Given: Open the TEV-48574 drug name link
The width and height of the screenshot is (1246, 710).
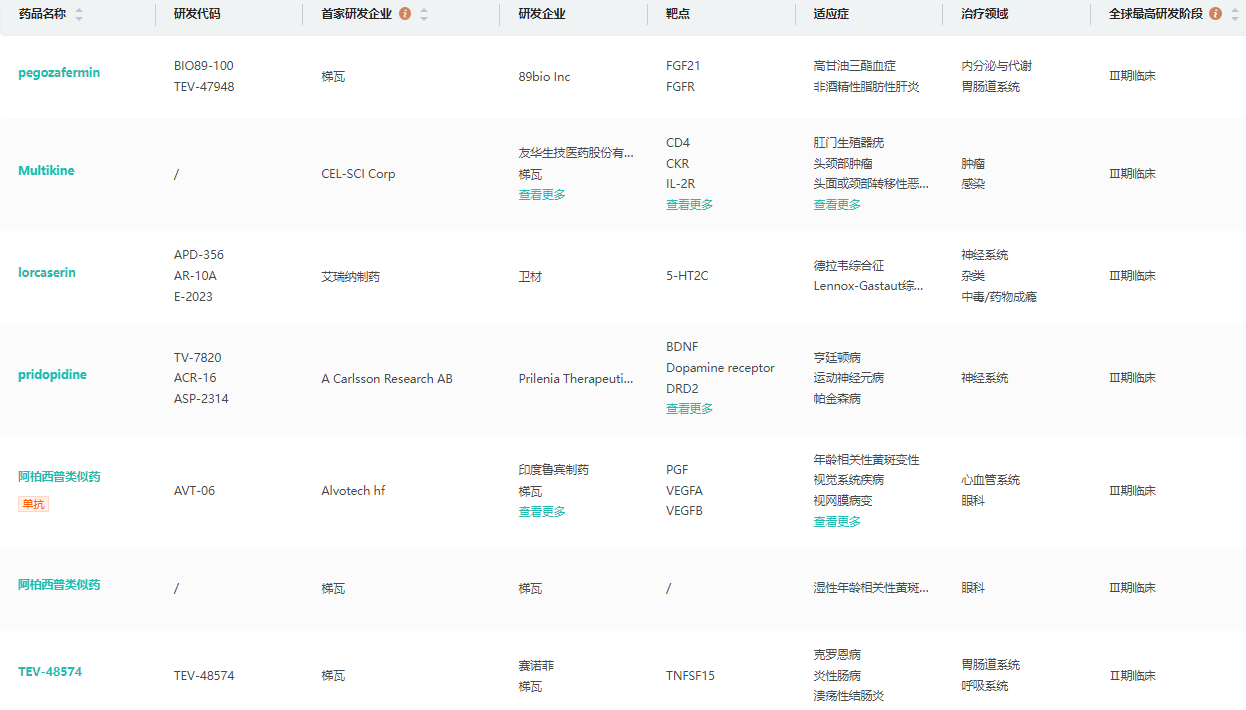Looking at the screenshot, I should (50, 672).
